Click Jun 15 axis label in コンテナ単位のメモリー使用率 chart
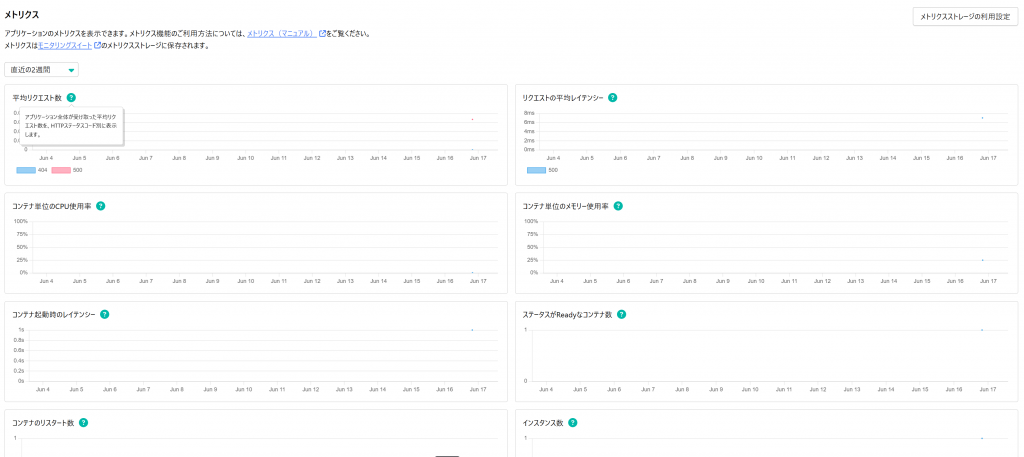This screenshot has width=1024, height=457. click(923, 281)
